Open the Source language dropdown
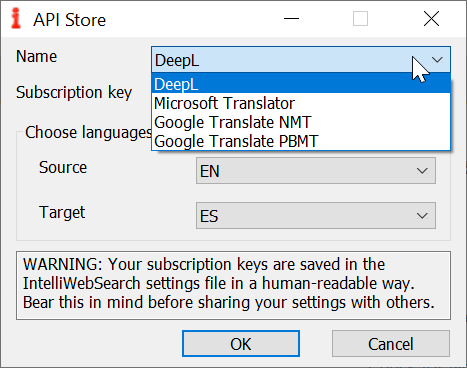The image size is (467, 368). (x=316, y=171)
